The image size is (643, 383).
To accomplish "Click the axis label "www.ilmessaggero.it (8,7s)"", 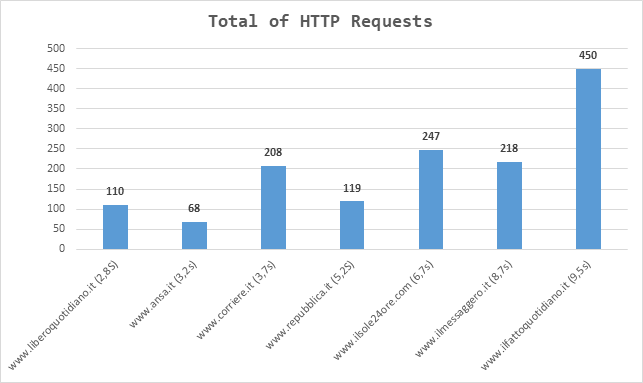I will point(463,308).
